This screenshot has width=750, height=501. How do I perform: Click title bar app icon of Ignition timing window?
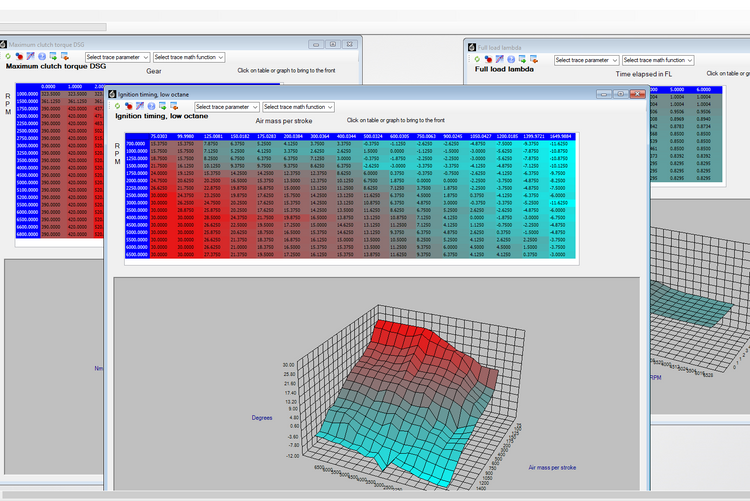click(112, 94)
